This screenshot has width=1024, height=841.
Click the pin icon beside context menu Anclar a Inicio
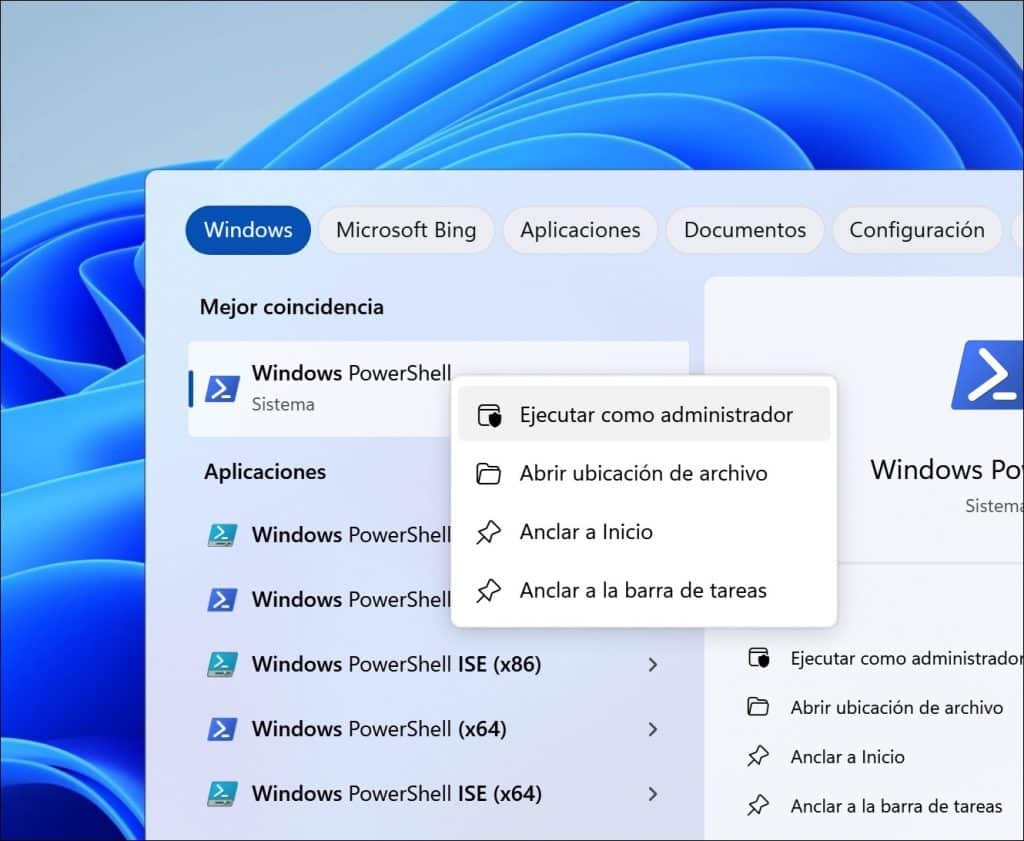point(488,532)
